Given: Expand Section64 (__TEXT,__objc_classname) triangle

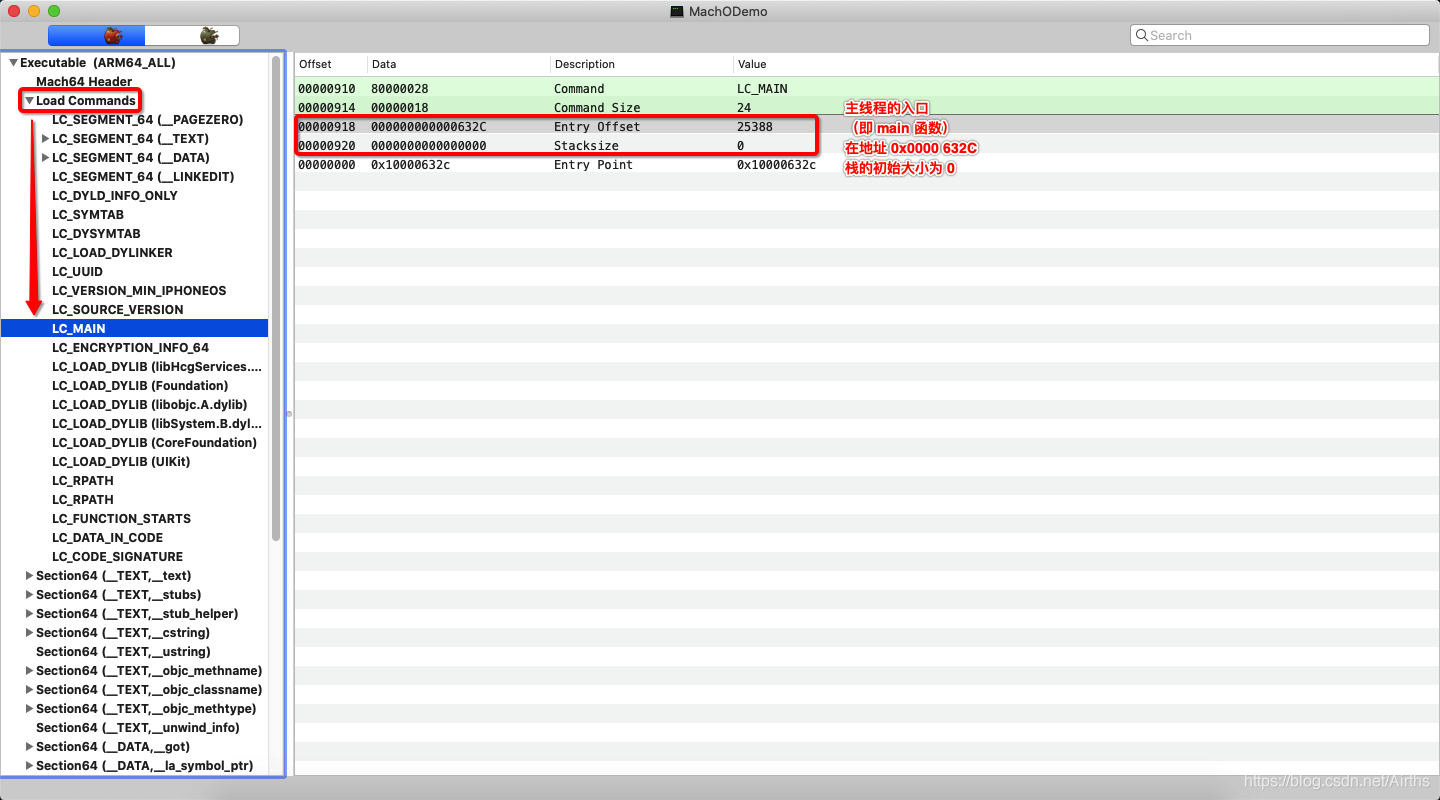Looking at the screenshot, I should point(29,690).
